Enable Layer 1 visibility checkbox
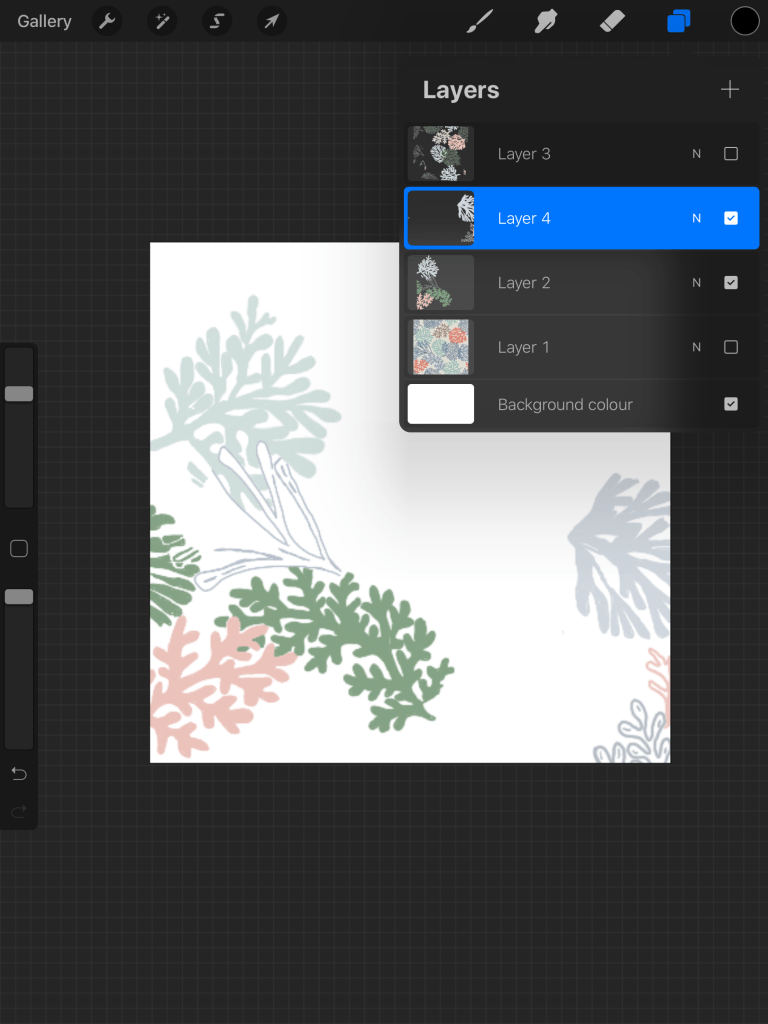Image resolution: width=768 pixels, height=1024 pixels. point(731,347)
